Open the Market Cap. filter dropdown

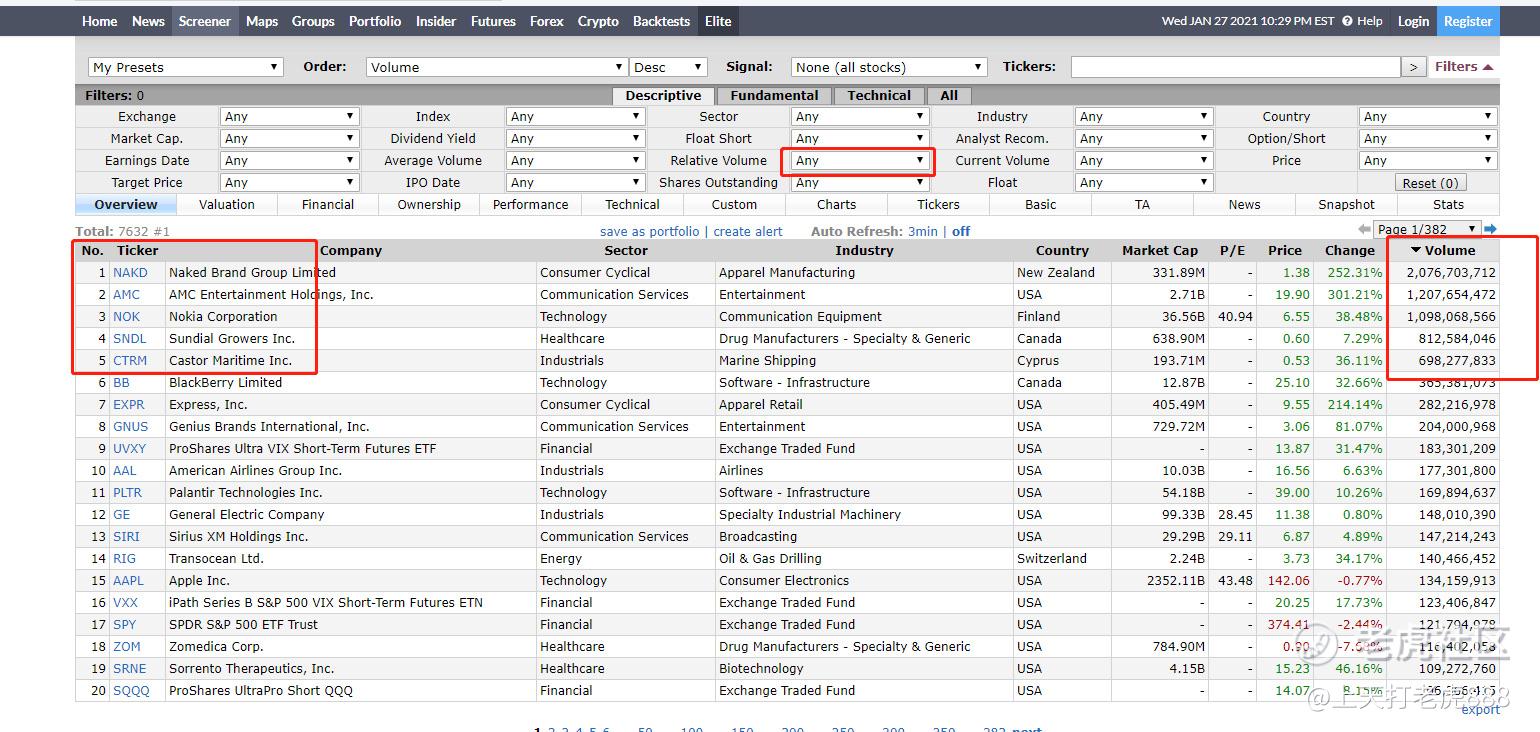pos(289,139)
